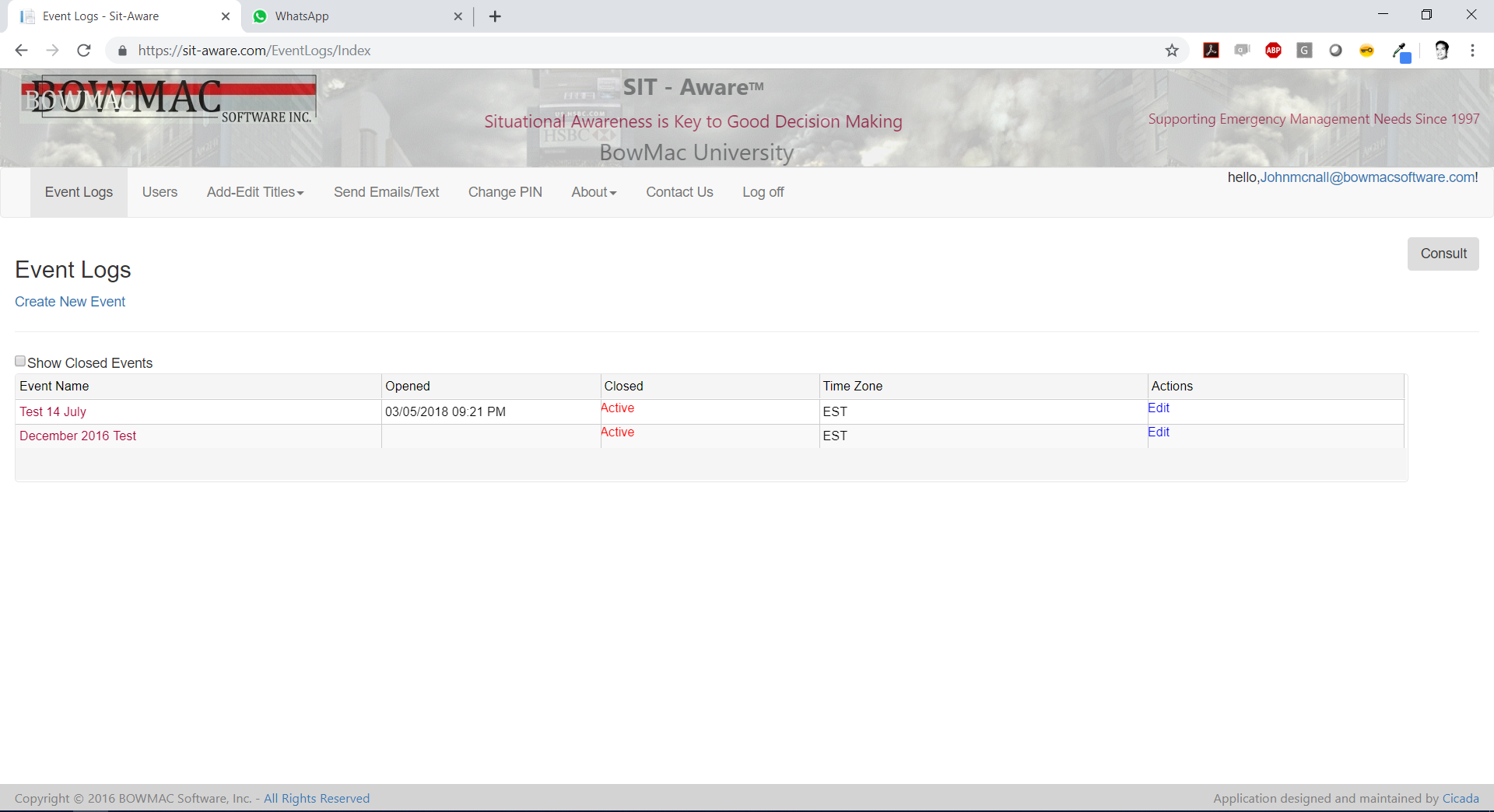This screenshot has height=812, width=1494.
Task: Switch to the WhatsApp tab
Action: [x=358, y=16]
